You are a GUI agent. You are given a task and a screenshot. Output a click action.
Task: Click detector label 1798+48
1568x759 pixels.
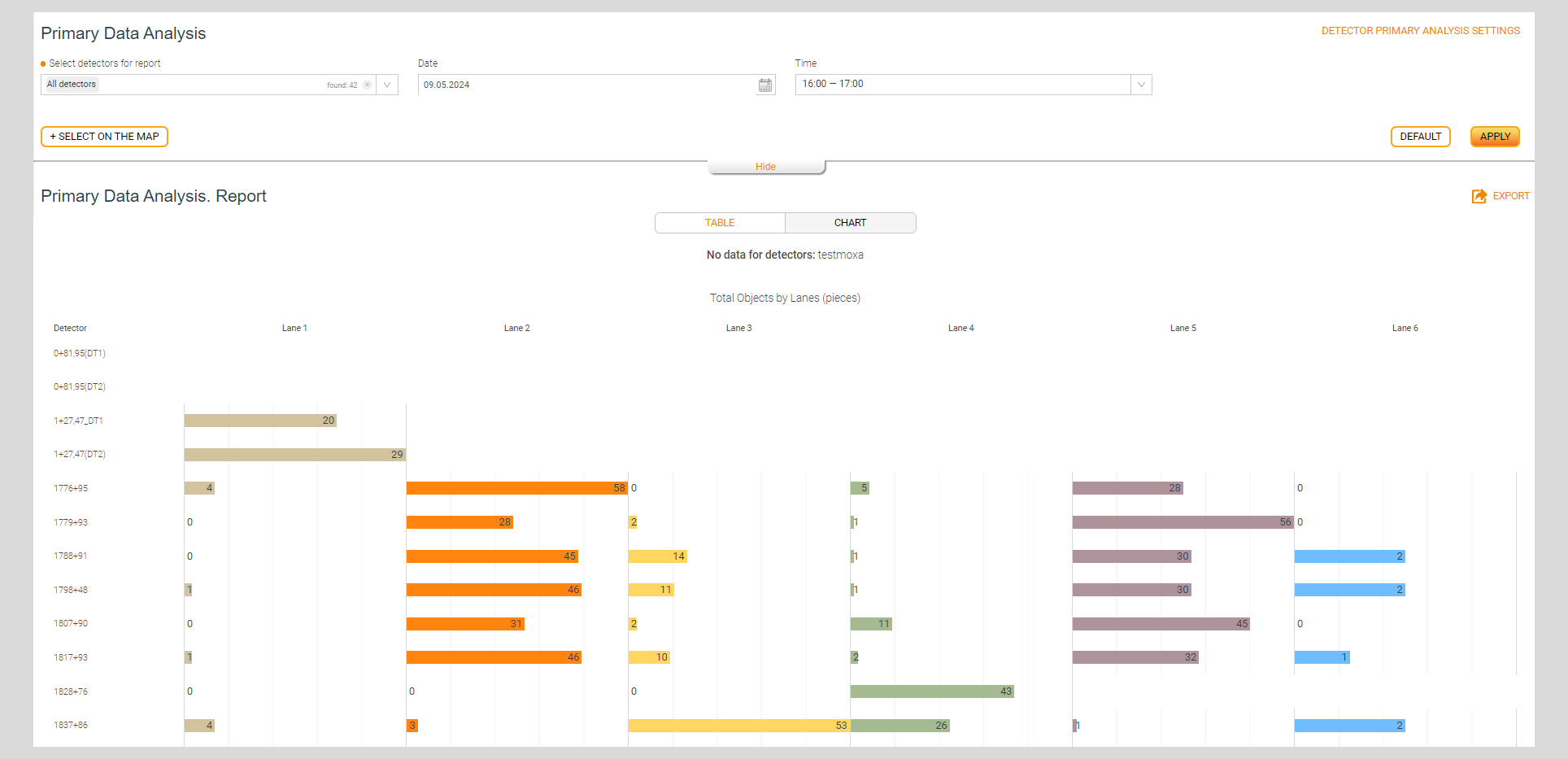click(71, 590)
